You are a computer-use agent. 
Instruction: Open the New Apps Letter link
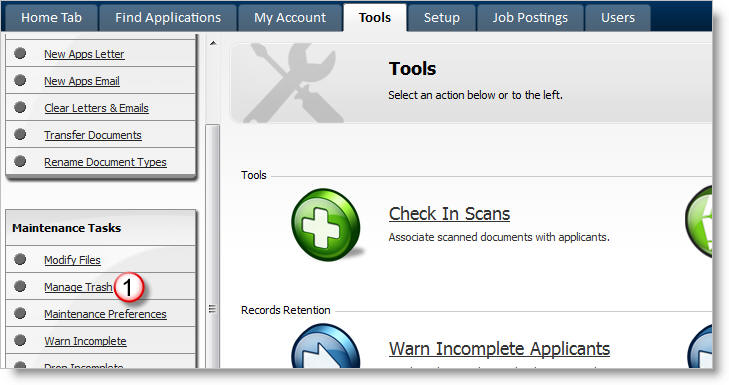pyautogui.click(x=84, y=54)
